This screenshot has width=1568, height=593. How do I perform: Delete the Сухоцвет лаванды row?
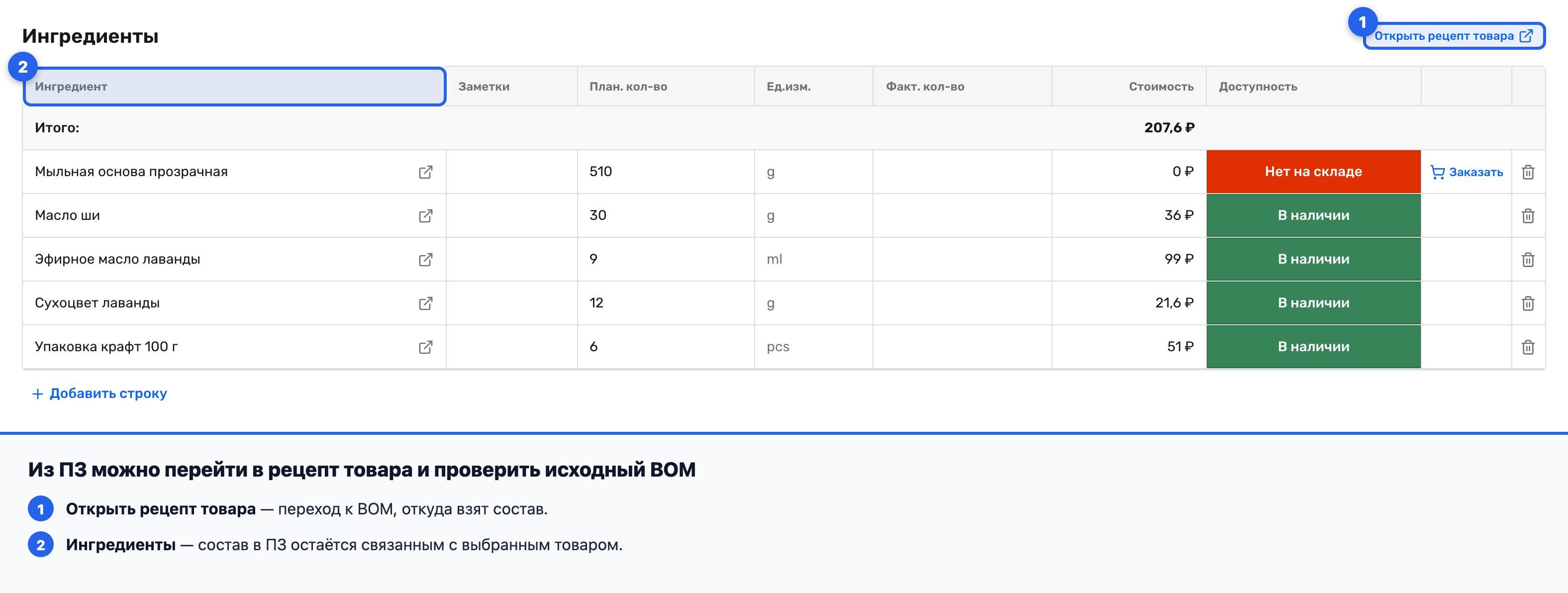coord(1528,304)
